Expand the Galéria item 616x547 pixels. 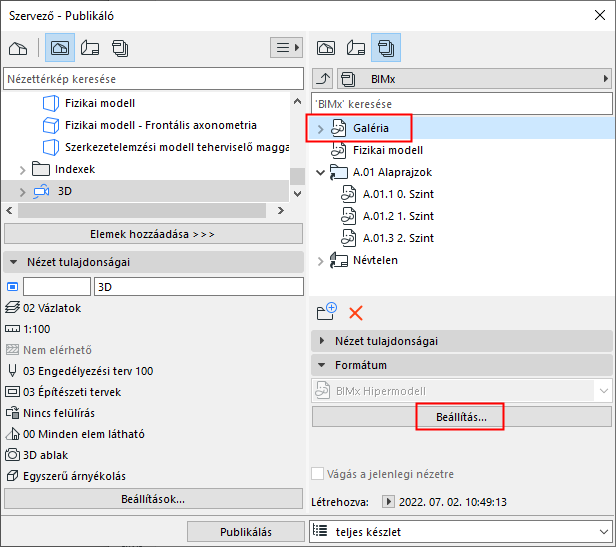pos(320,128)
